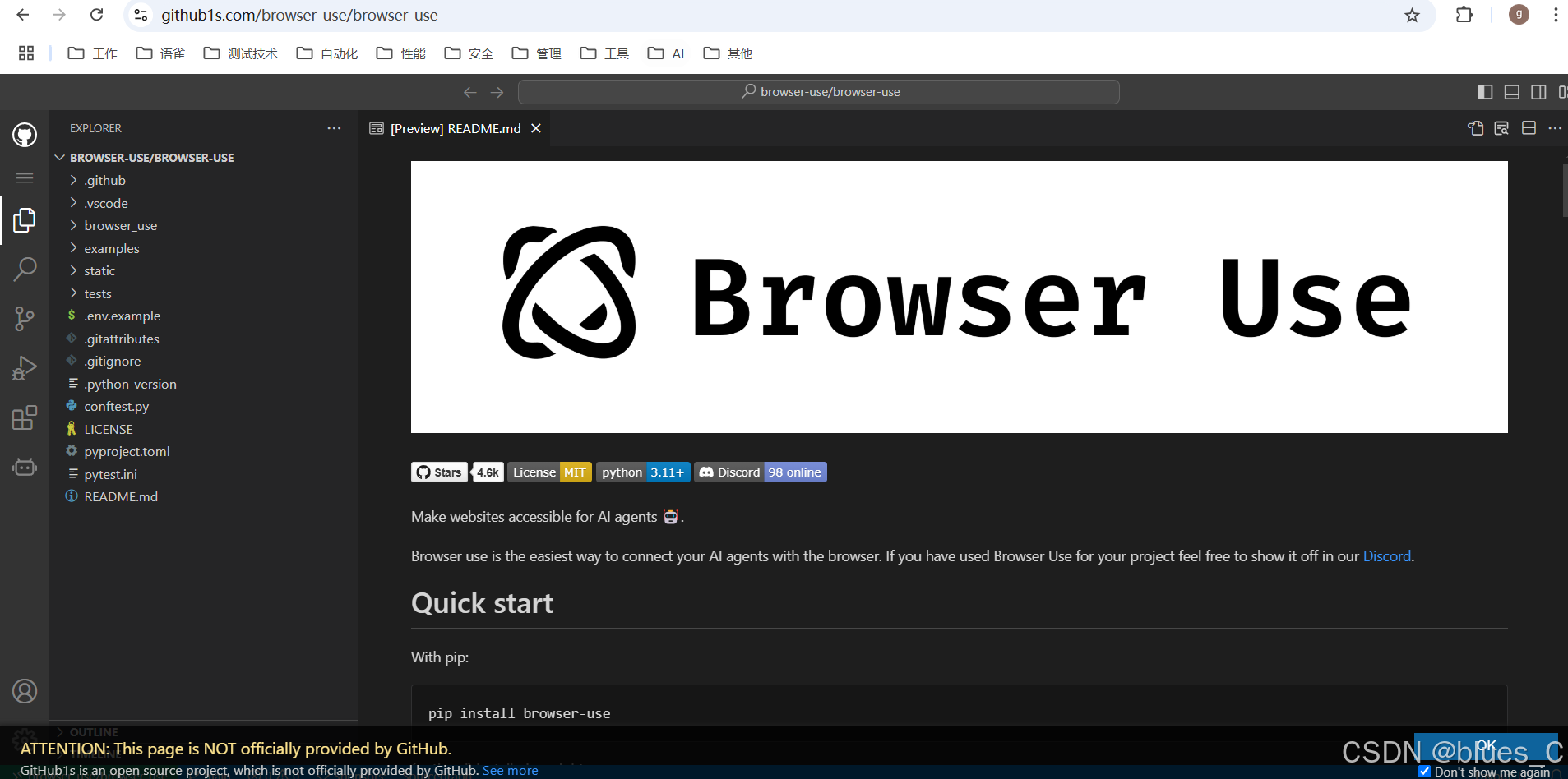Open the Source Control view icon

pyautogui.click(x=25, y=319)
